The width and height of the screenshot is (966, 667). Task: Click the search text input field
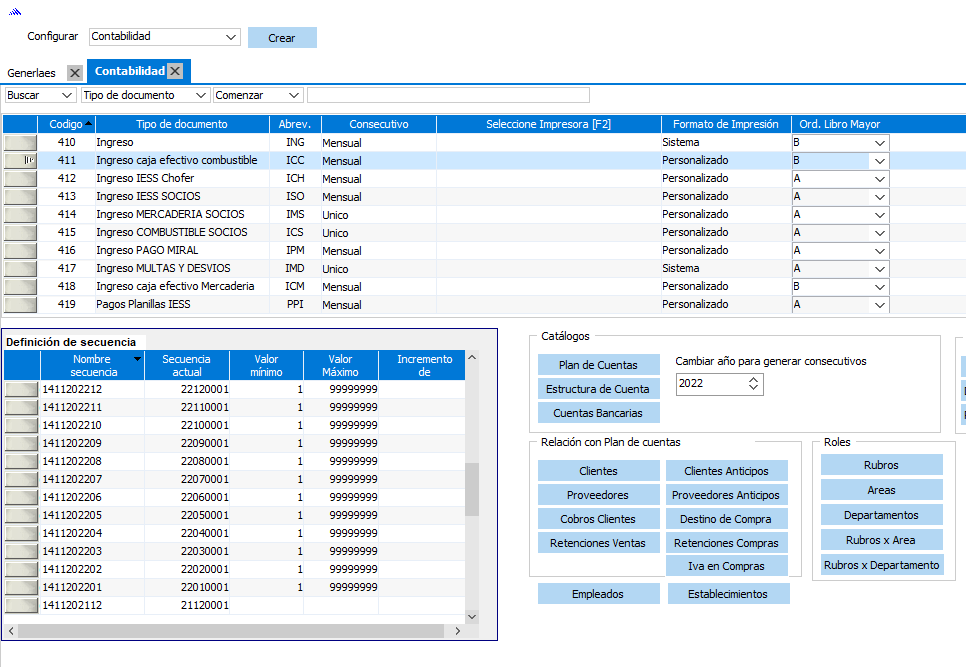tap(448, 95)
